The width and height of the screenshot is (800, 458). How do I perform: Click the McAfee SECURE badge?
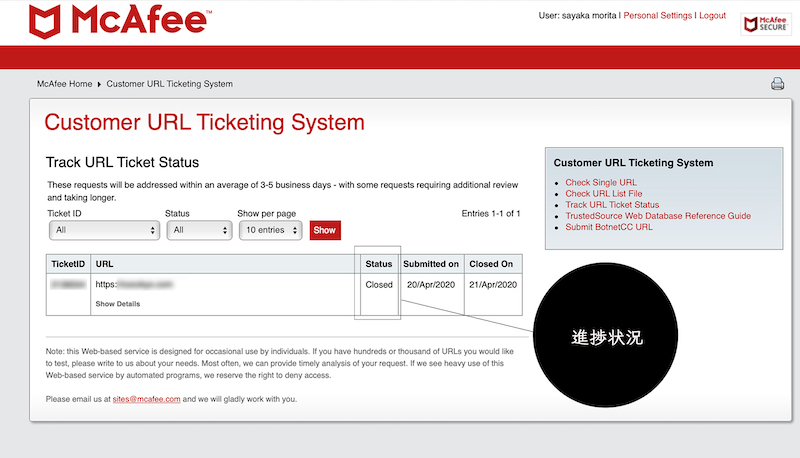[765, 24]
